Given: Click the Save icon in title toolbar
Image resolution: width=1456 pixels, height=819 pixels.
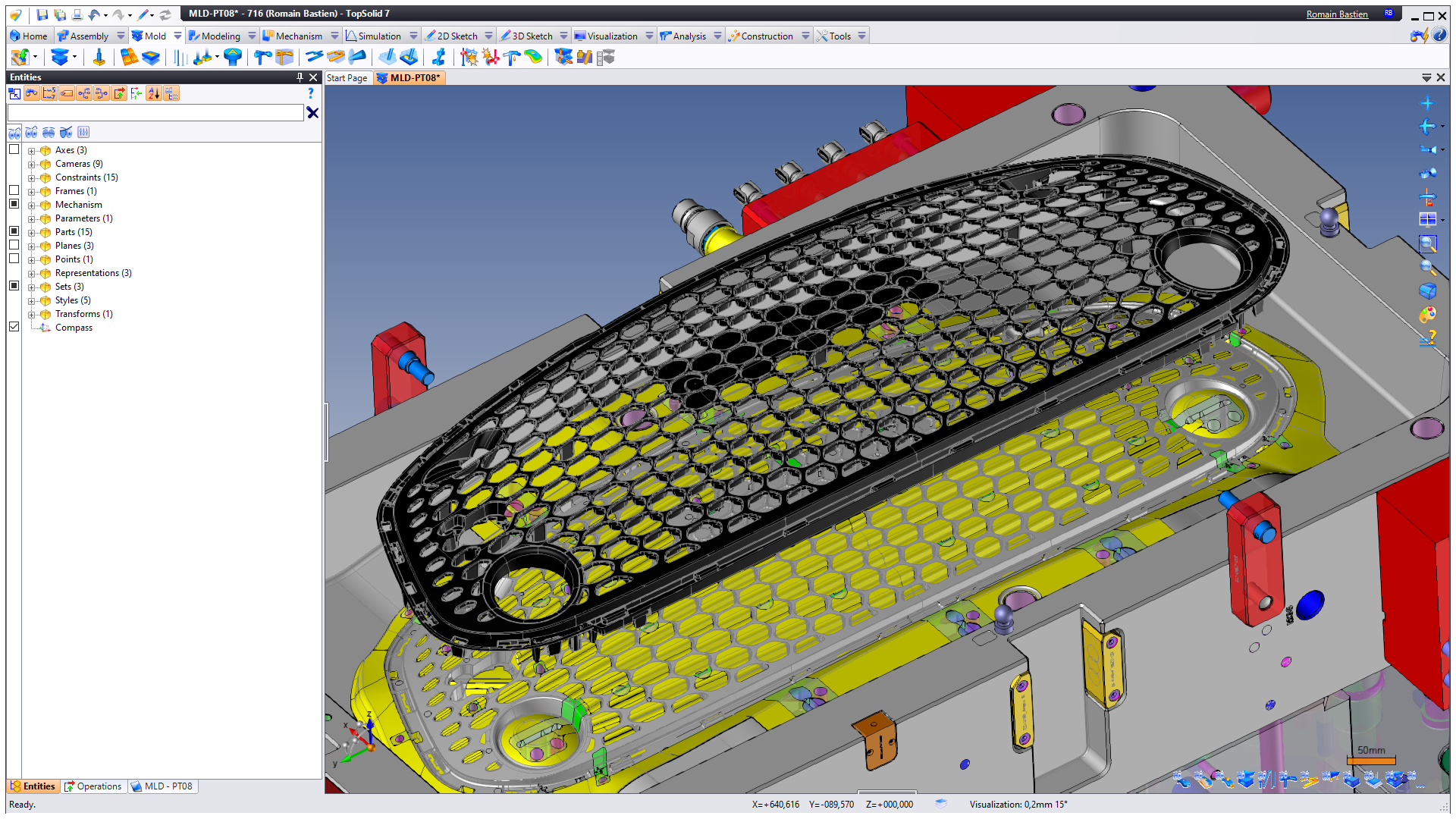Looking at the screenshot, I should tap(42, 14).
